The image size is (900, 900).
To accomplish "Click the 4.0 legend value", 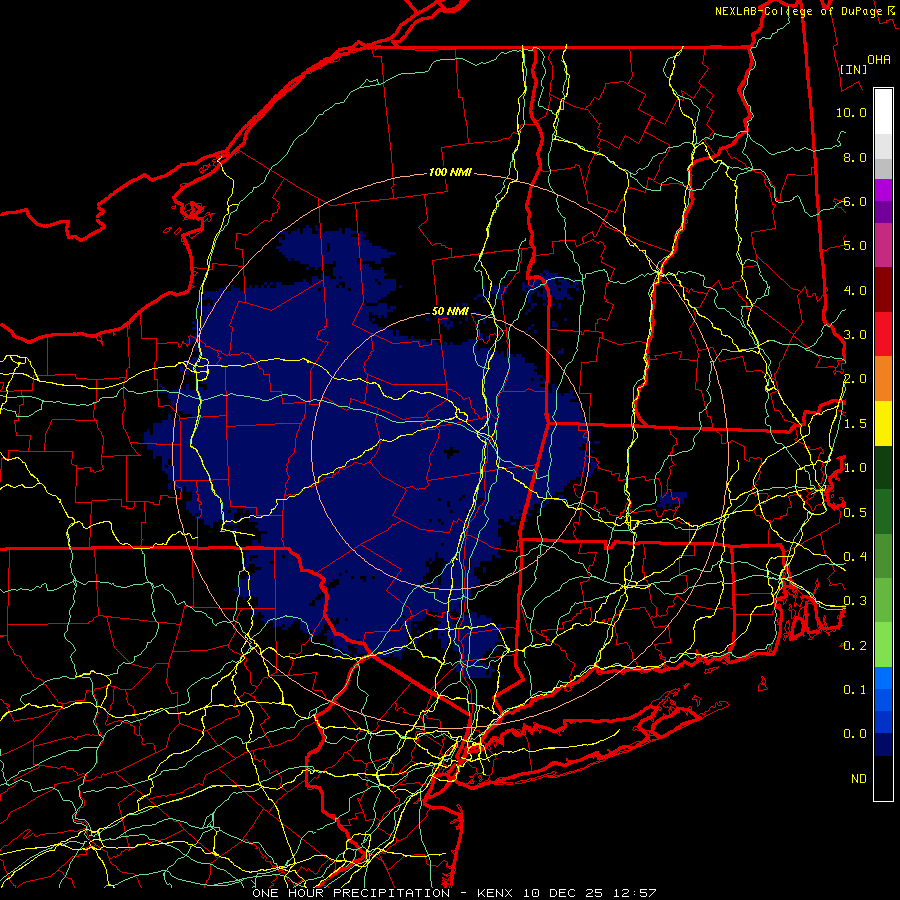I will 855,290.
